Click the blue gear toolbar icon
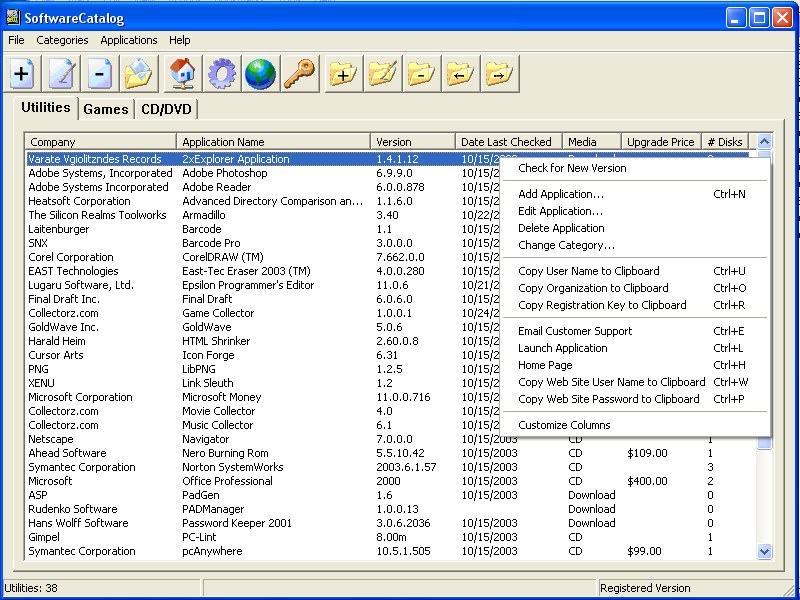This screenshot has height=600, width=800. click(x=222, y=74)
